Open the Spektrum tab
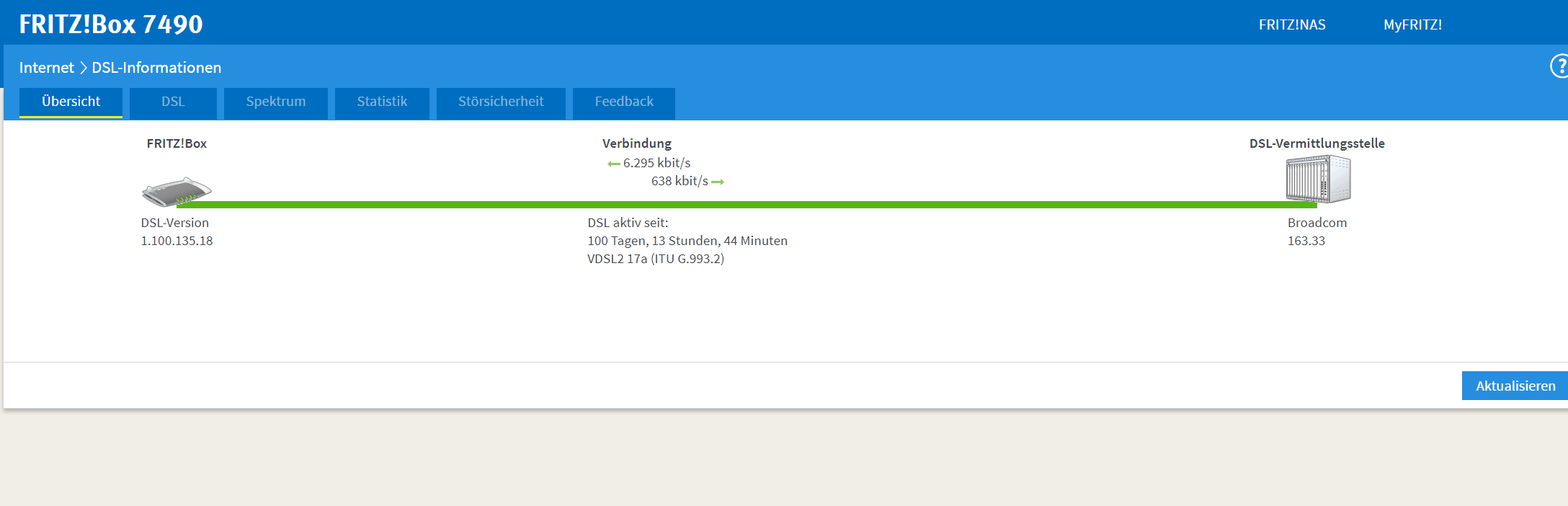The height and width of the screenshot is (506, 1568). (x=276, y=102)
